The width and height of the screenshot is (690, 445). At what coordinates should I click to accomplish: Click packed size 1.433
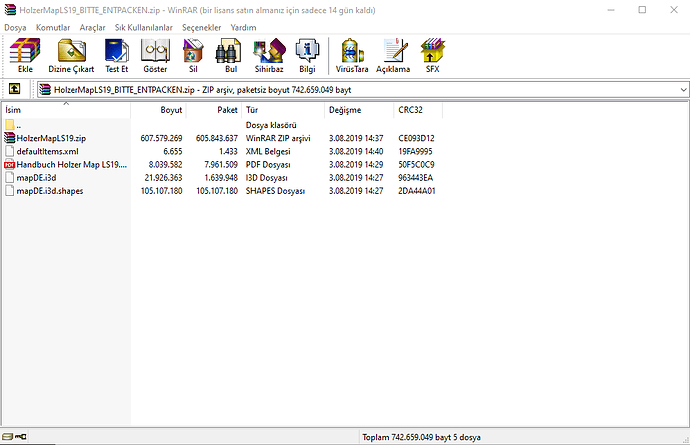228,151
